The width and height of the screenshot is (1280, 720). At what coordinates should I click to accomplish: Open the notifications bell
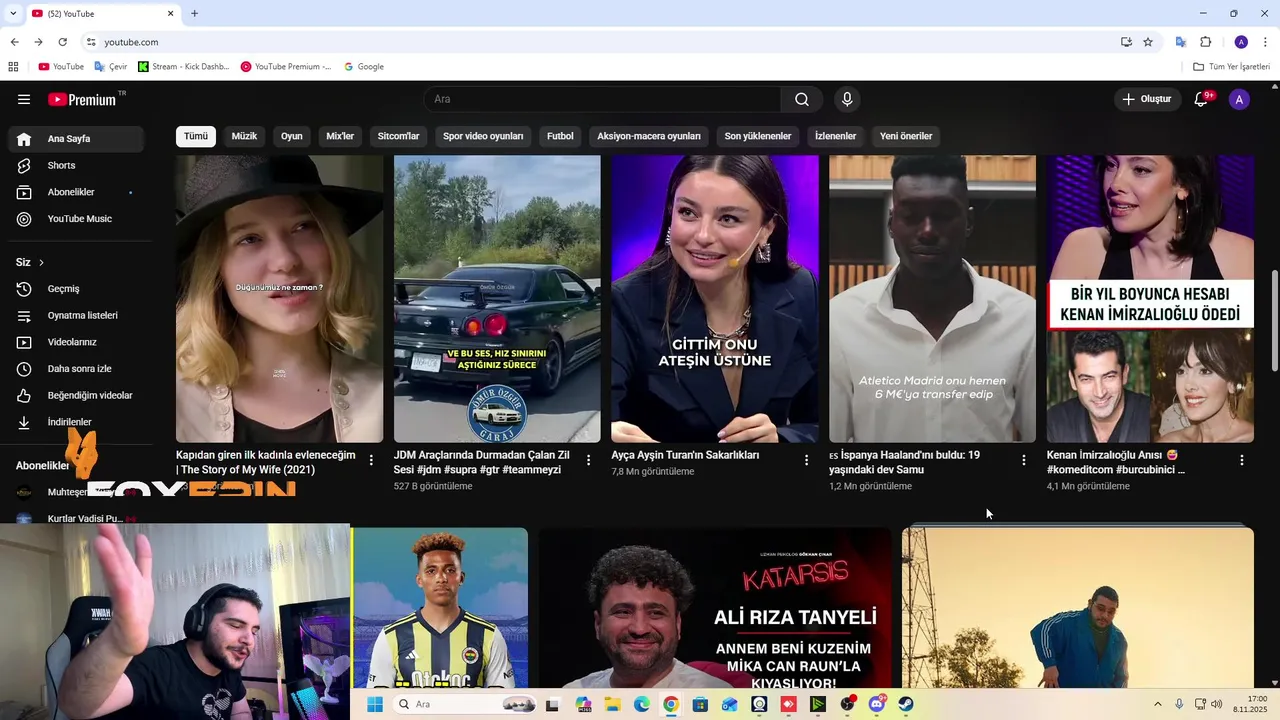(1202, 99)
